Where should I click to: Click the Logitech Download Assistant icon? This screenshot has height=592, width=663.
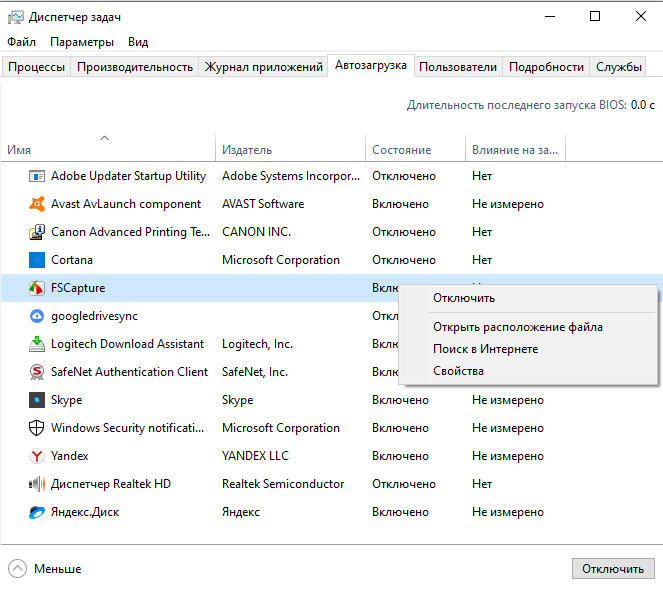(x=37, y=344)
